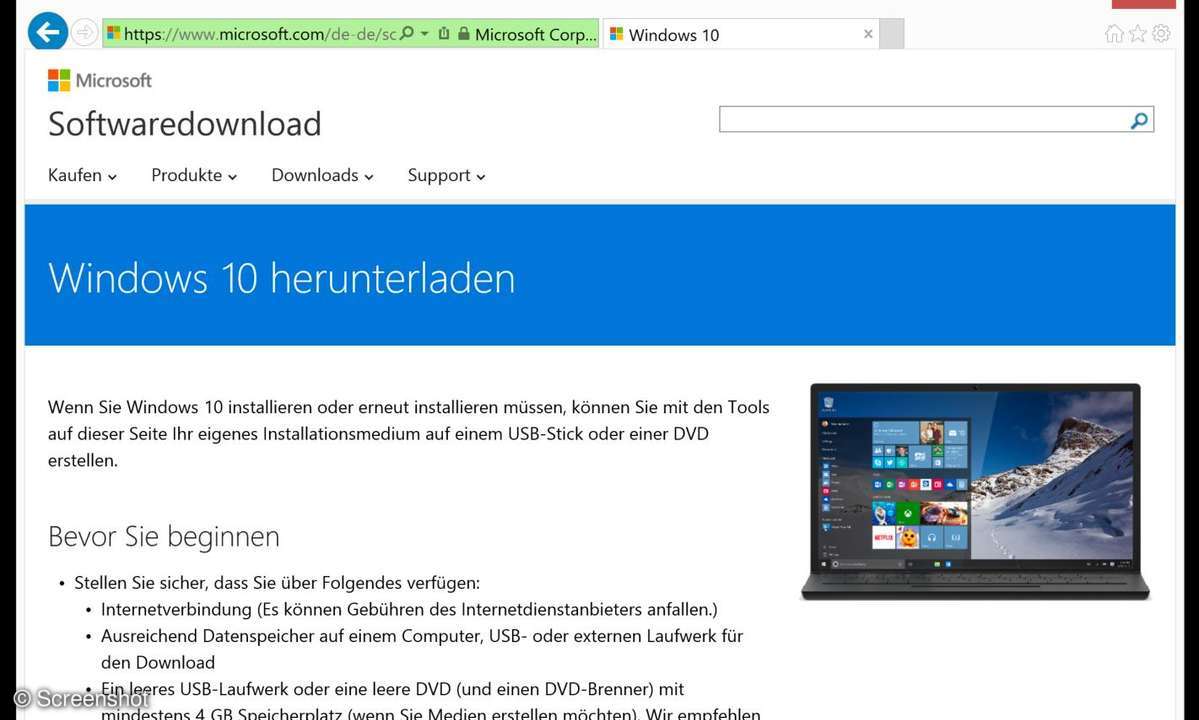Viewport: 1199px width, 720px height.
Task: Click the search magnifier in address bar
Action: [x=407, y=34]
